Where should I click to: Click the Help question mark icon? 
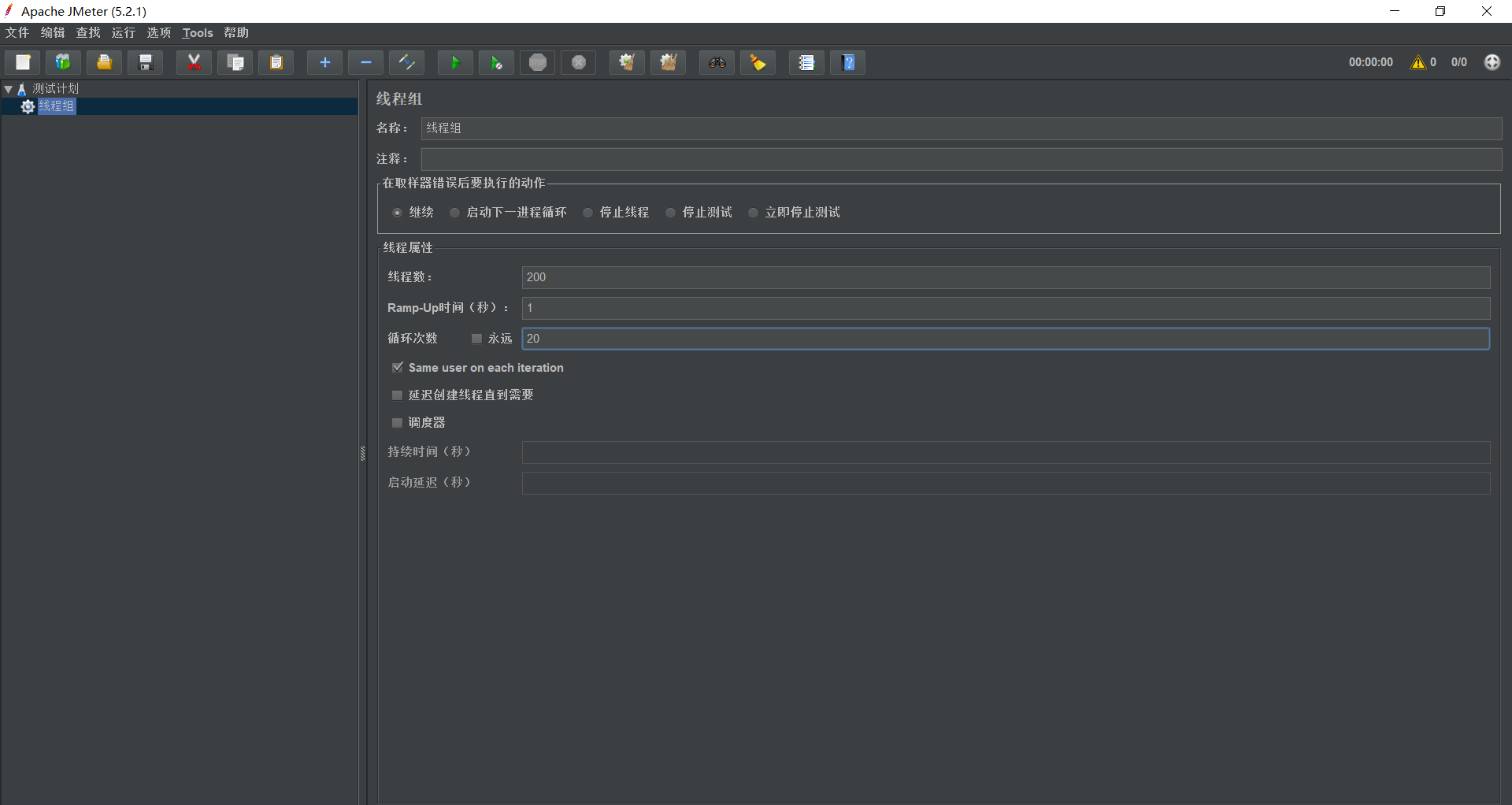[847, 62]
